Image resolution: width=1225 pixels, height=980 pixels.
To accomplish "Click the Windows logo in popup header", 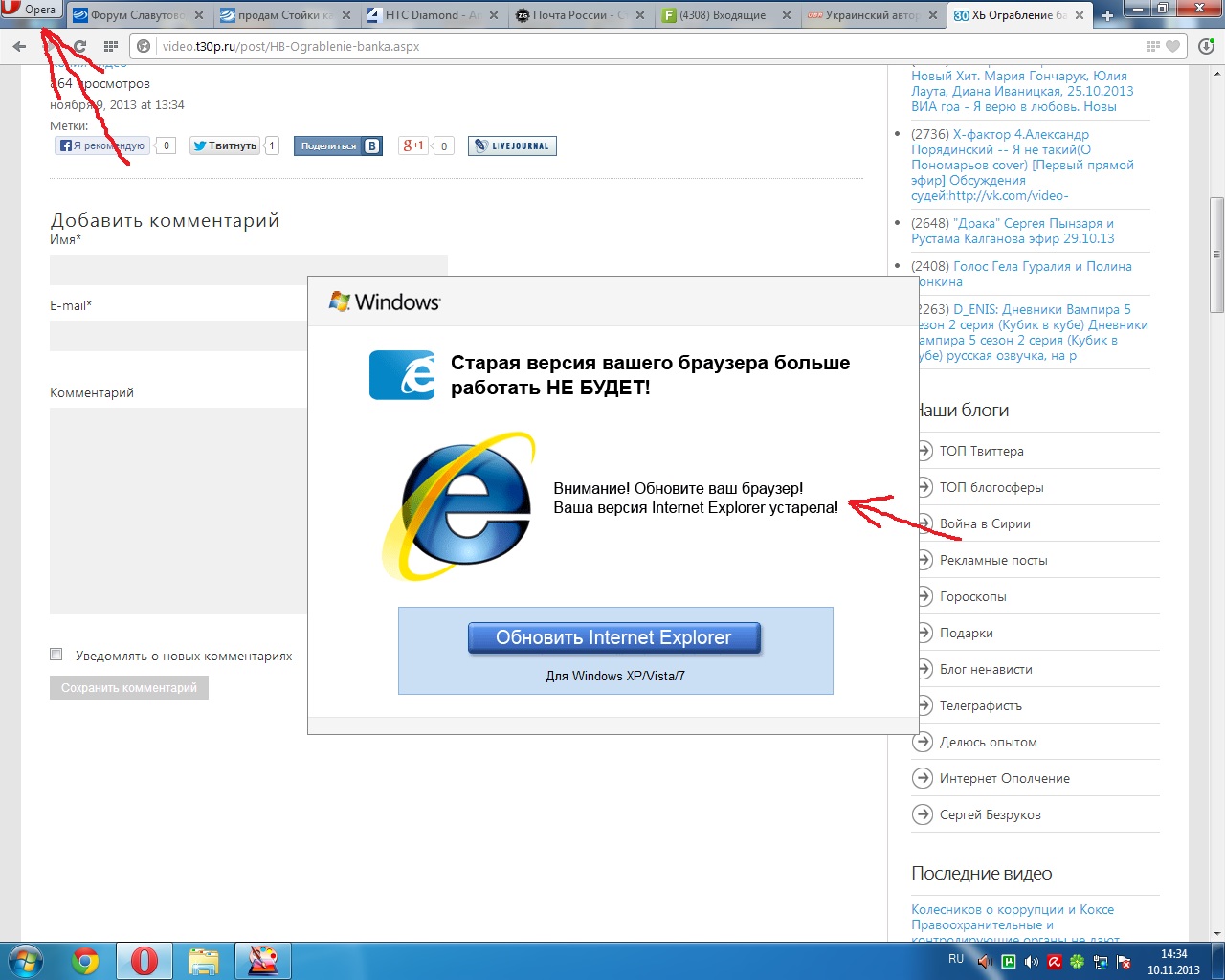I will click(x=385, y=301).
